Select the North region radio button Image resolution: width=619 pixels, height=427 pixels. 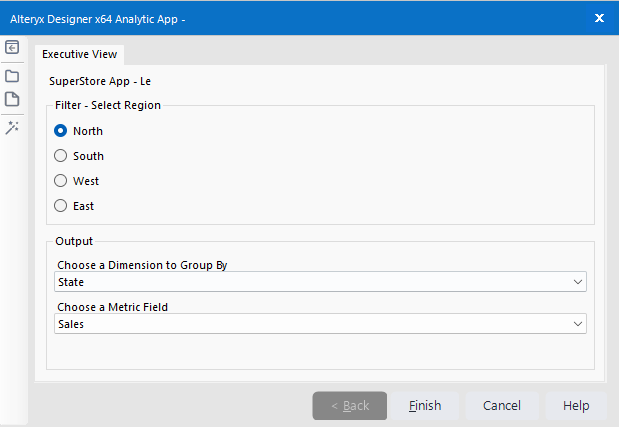[61, 131]
